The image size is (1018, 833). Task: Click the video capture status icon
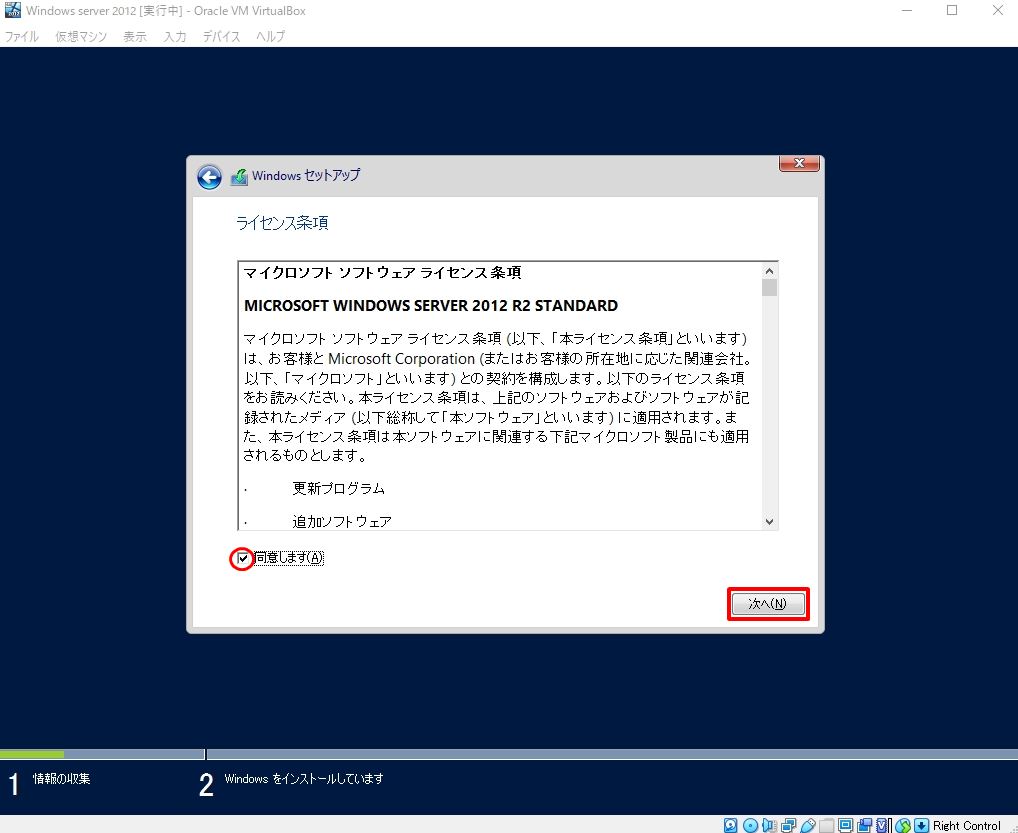[864, 825]
